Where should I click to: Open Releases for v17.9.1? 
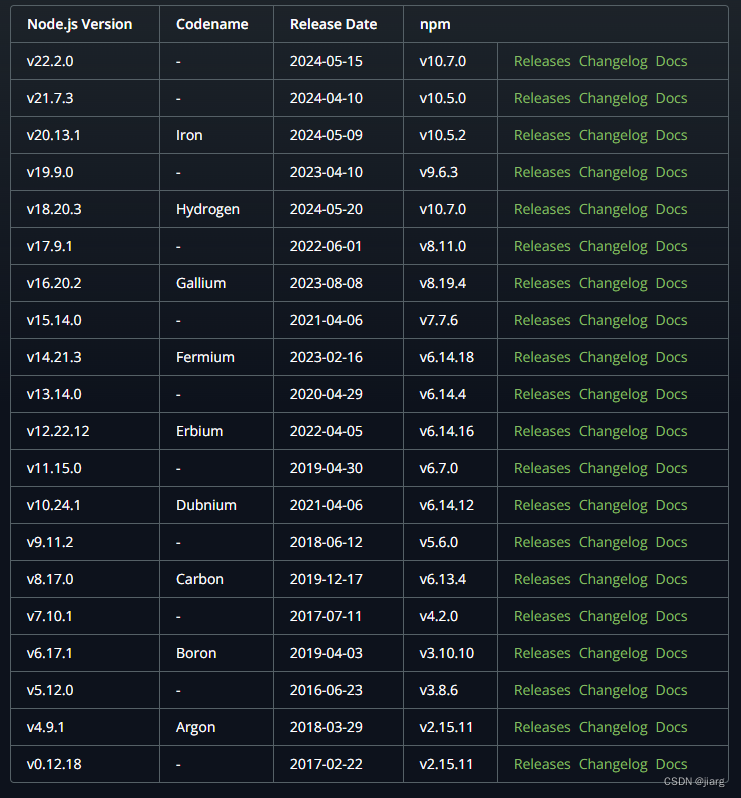coord(542,246)
